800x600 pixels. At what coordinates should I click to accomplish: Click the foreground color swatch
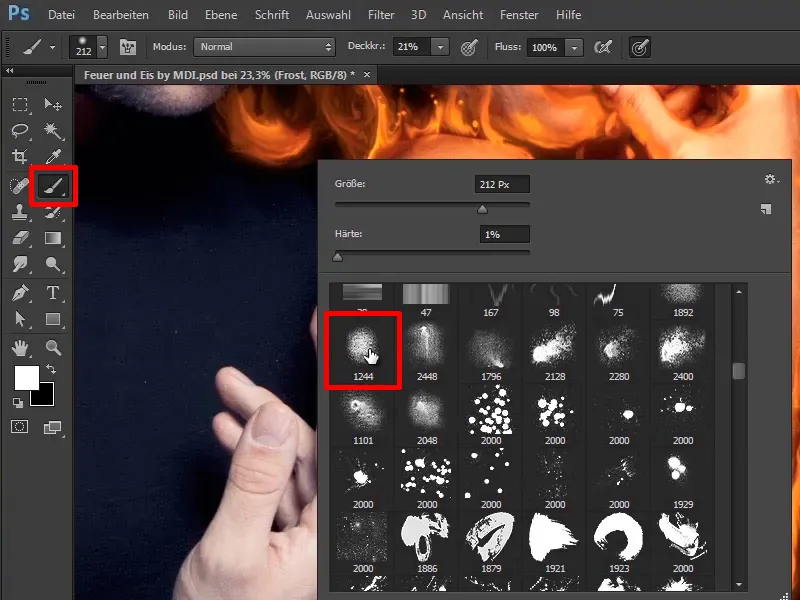click(27, 378)
